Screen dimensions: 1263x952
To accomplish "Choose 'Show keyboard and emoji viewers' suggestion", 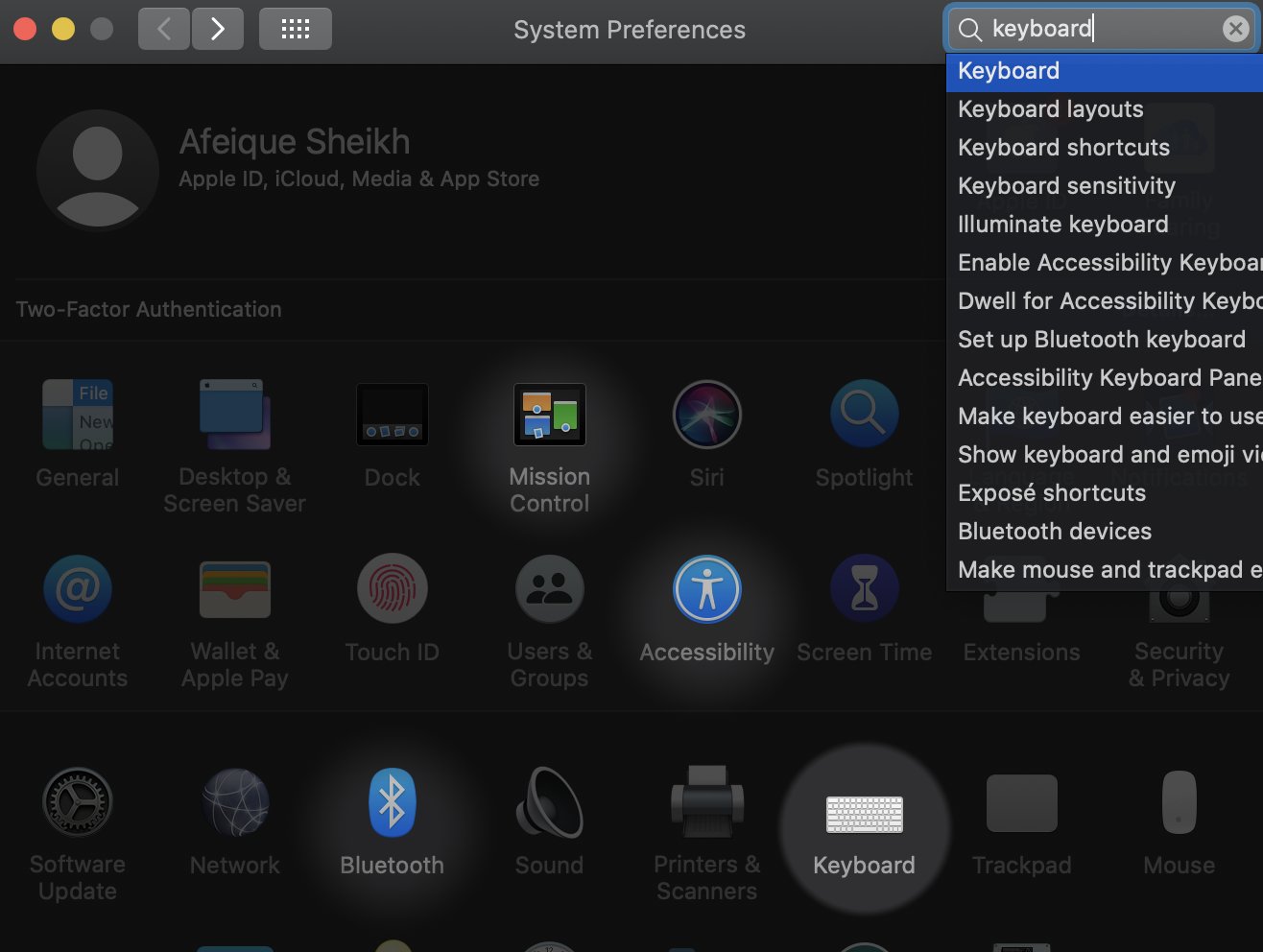I will 1105,455.
